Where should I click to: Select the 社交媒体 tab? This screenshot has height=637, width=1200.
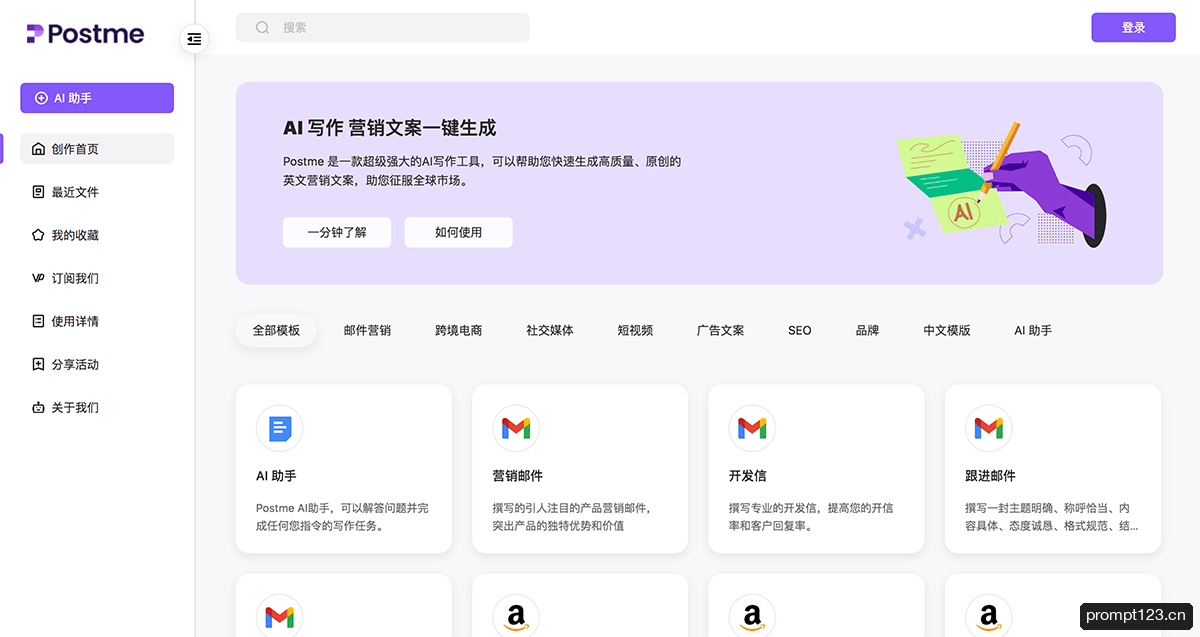[x=550, y=330]
